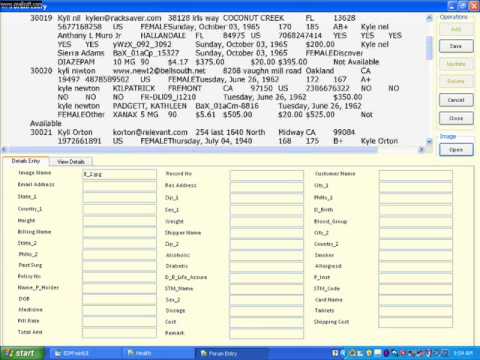Screen dimensions: 480x360
Task: Click the Billing Name input field
Action: pos(119,232)
